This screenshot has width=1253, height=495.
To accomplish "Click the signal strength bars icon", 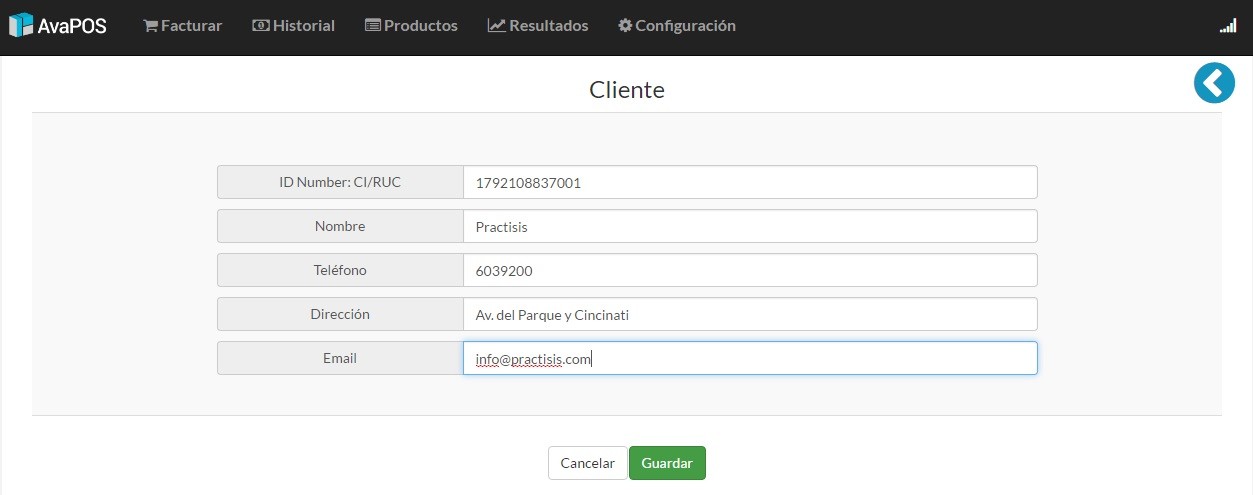I will click(x=1228, y=26).
